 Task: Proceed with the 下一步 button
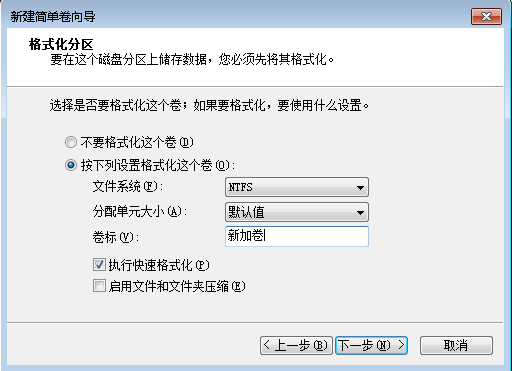coord(371,345)
